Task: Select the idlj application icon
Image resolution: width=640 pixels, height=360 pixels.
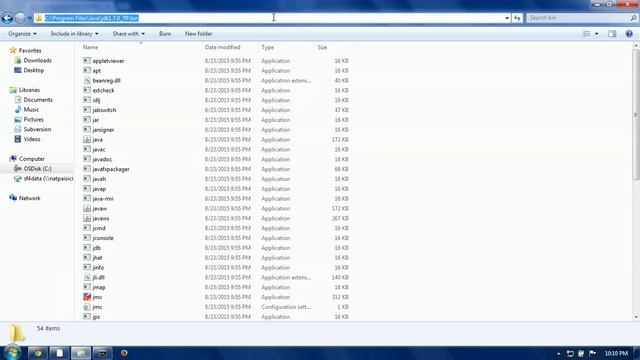Action: pos(87,100)
